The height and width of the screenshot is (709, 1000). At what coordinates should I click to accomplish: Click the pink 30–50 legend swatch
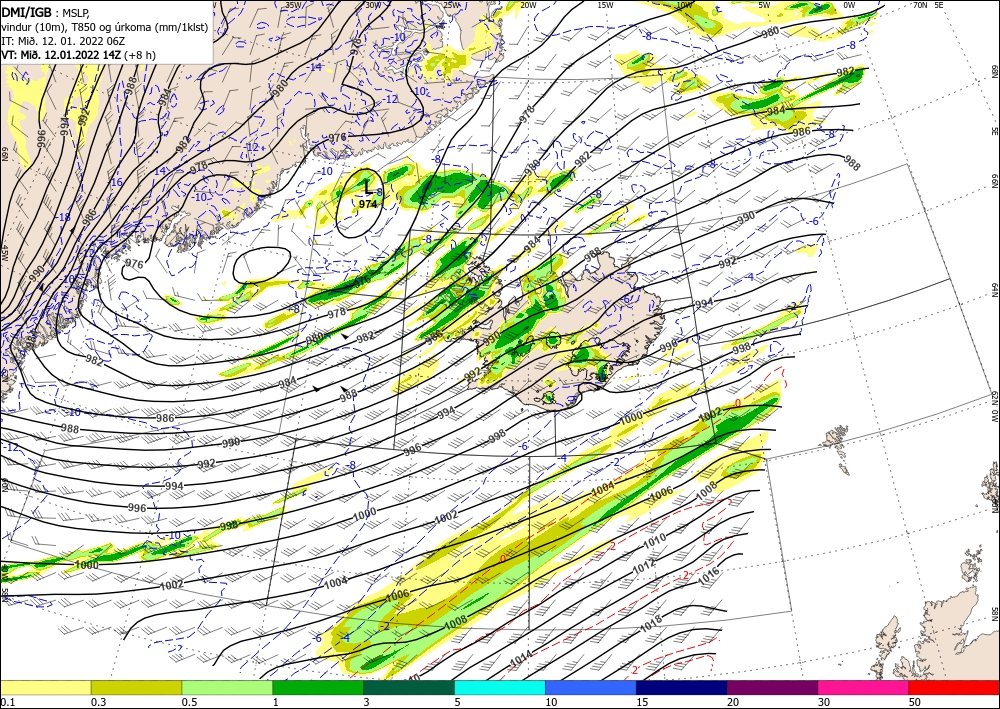864,687
